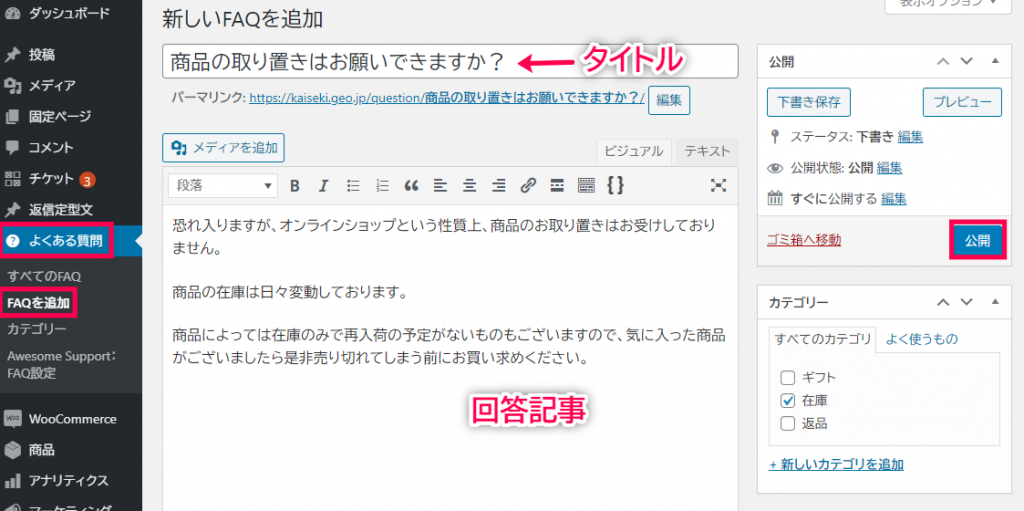The image size is (1024, 511).
Task: Edit the 公開状態 visibility
Action: (889, 168)
